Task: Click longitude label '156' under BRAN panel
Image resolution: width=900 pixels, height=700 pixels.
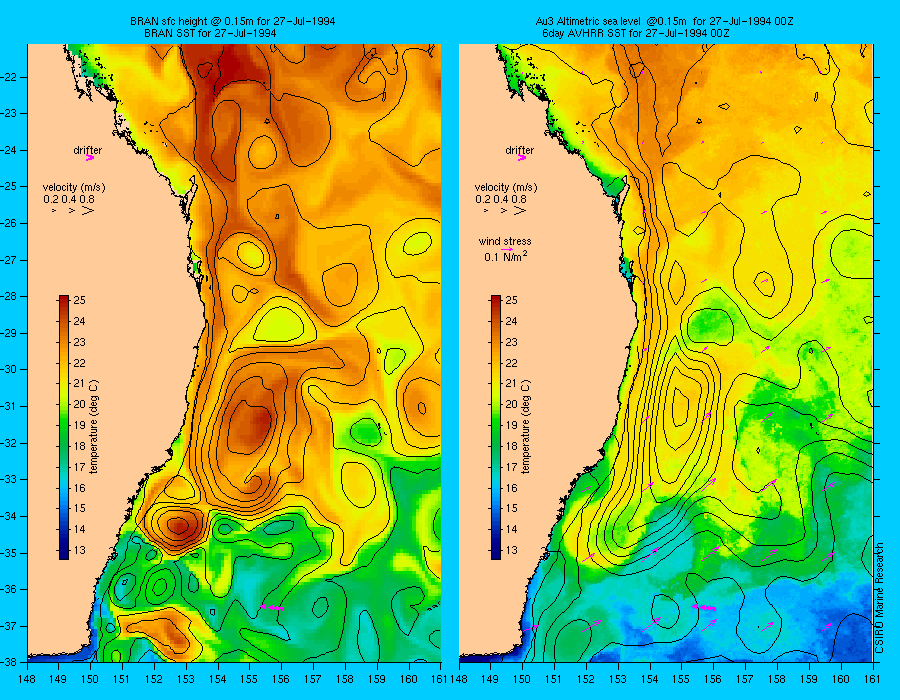Action: 281,679
